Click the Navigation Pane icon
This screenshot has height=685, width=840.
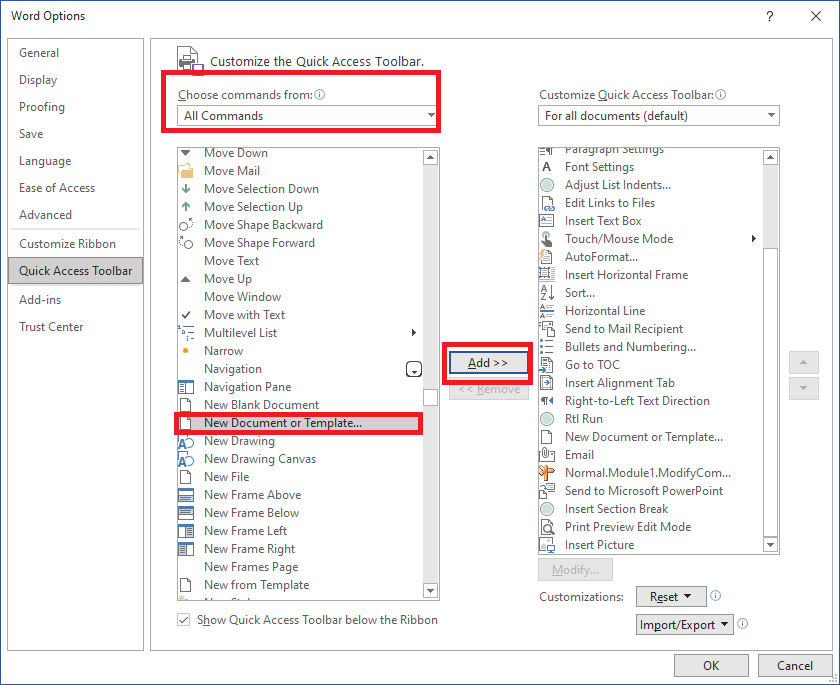pos(186,387)
